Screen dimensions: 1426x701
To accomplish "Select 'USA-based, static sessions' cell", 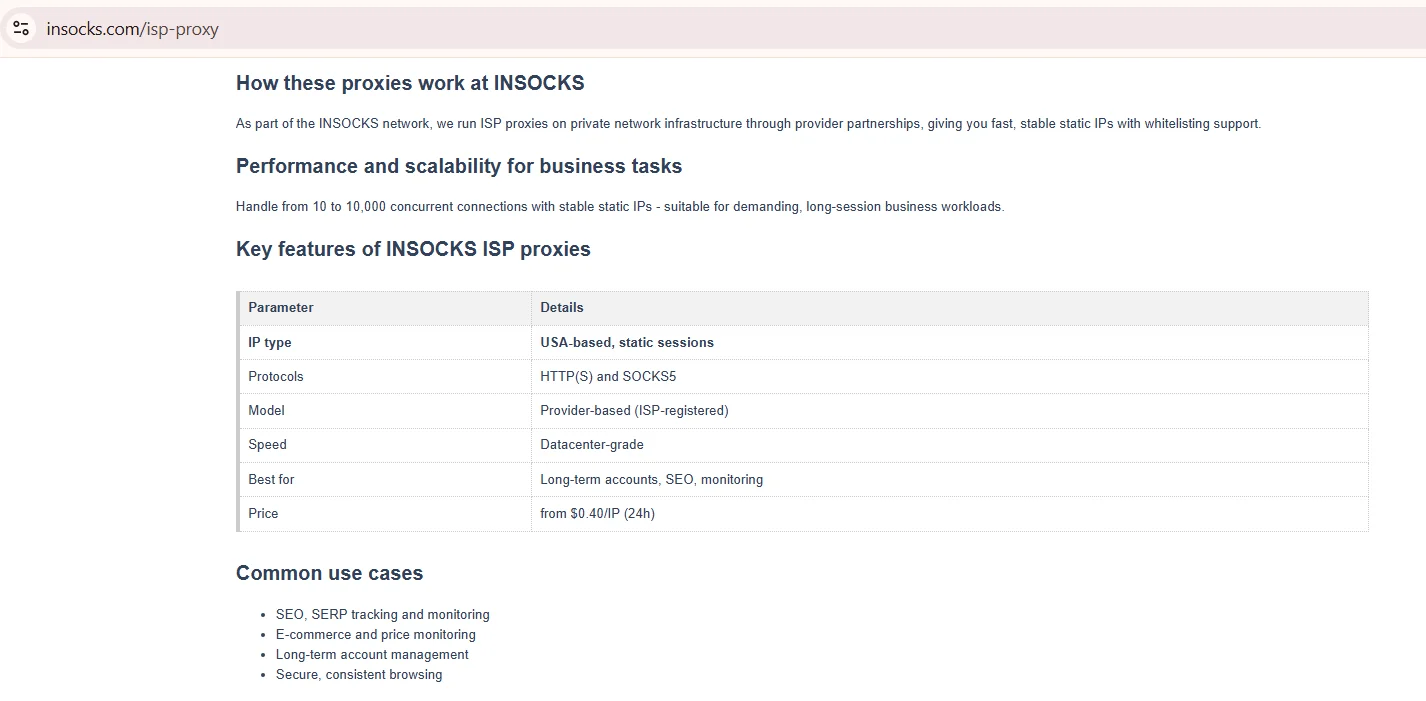I will click(949, 342).
